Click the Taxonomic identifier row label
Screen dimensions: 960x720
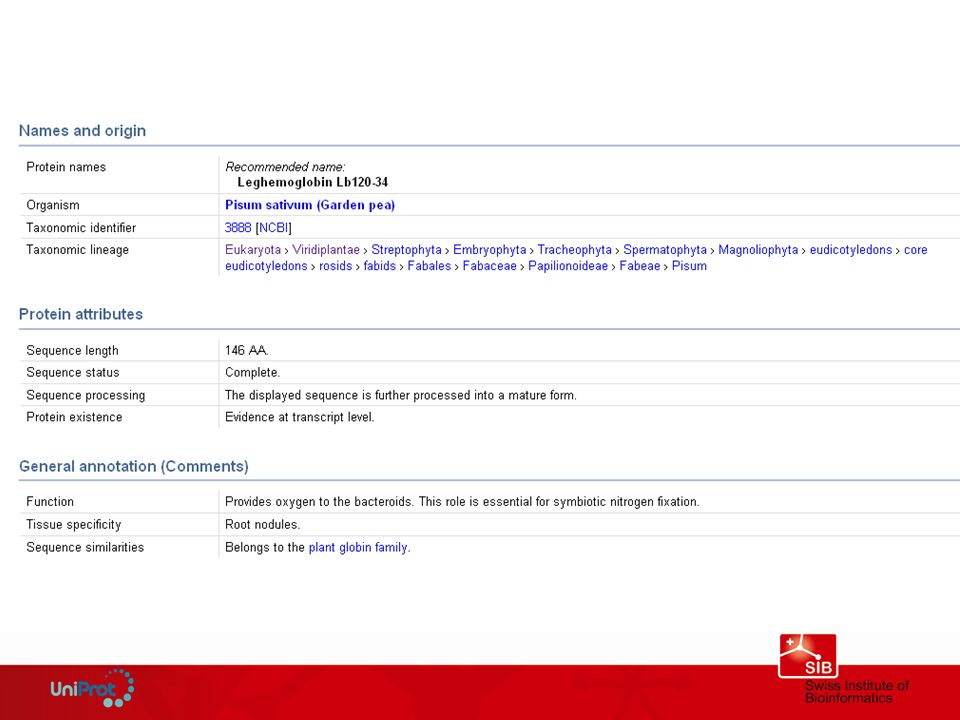[81, 228]
